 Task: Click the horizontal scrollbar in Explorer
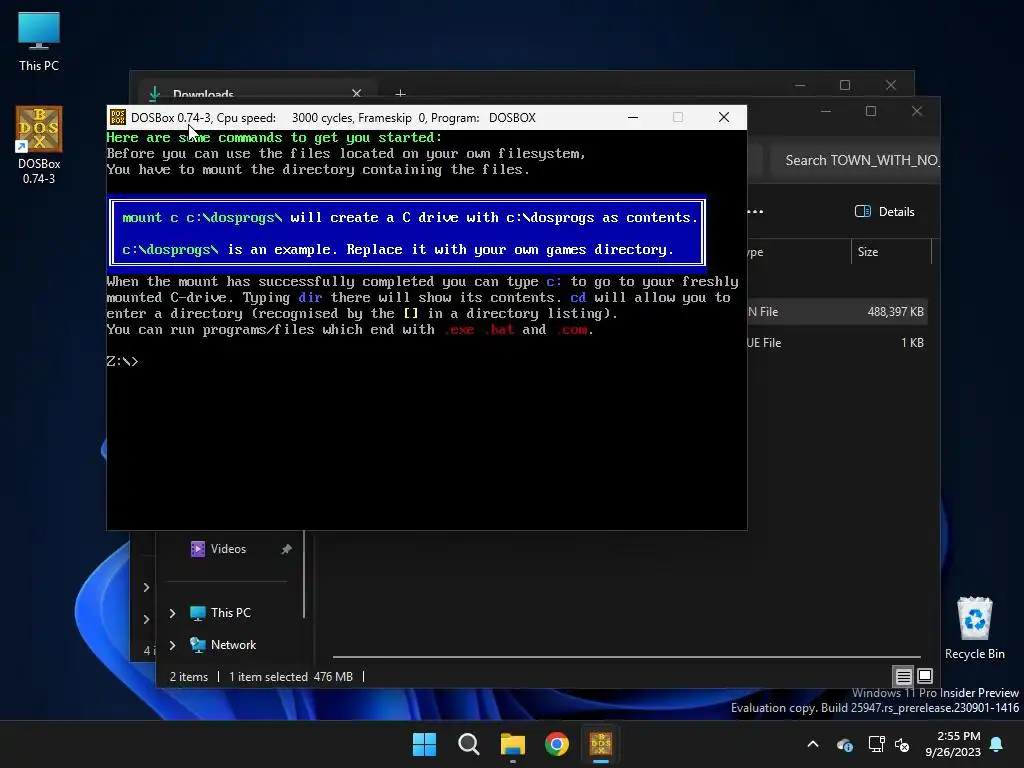point(626,656)
